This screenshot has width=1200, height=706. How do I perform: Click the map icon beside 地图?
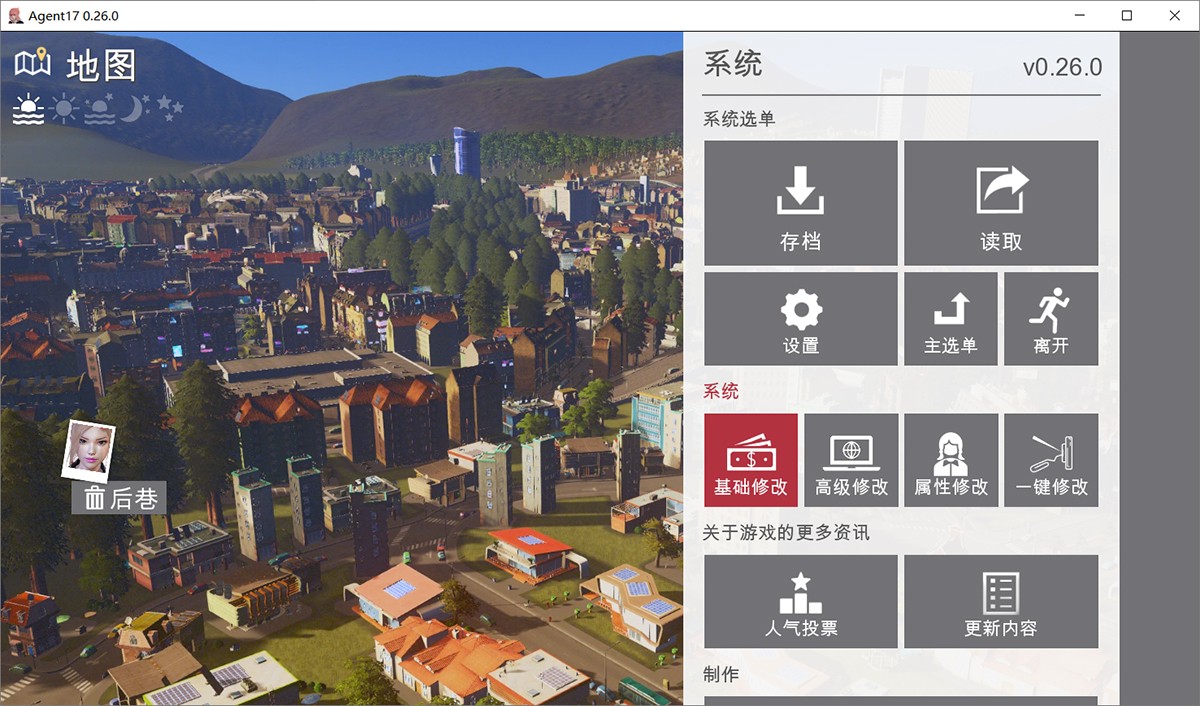[32, 64]
